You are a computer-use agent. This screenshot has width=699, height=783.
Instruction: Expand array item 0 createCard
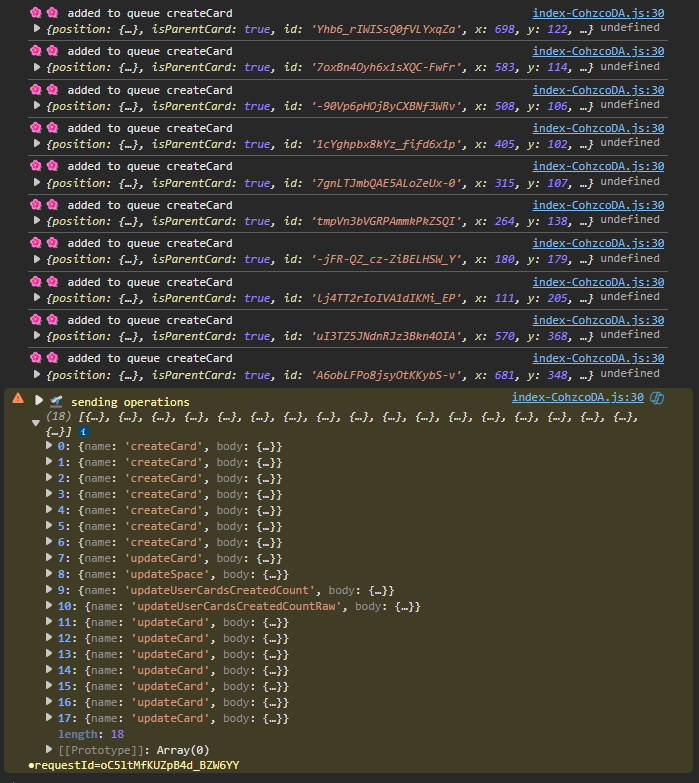50,446
